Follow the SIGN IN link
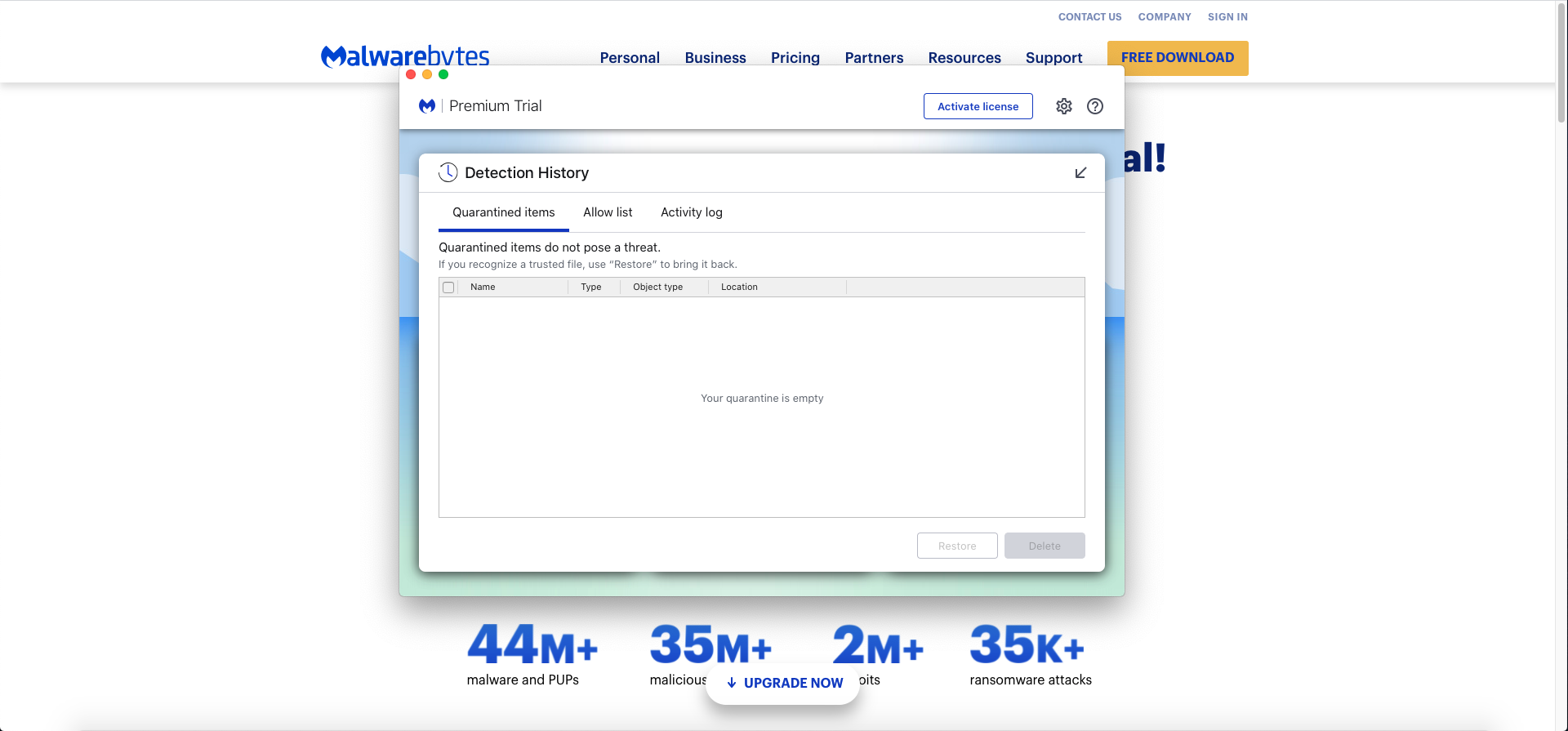The width and height of the screenshot is (1568, 731). (1228, 17)
